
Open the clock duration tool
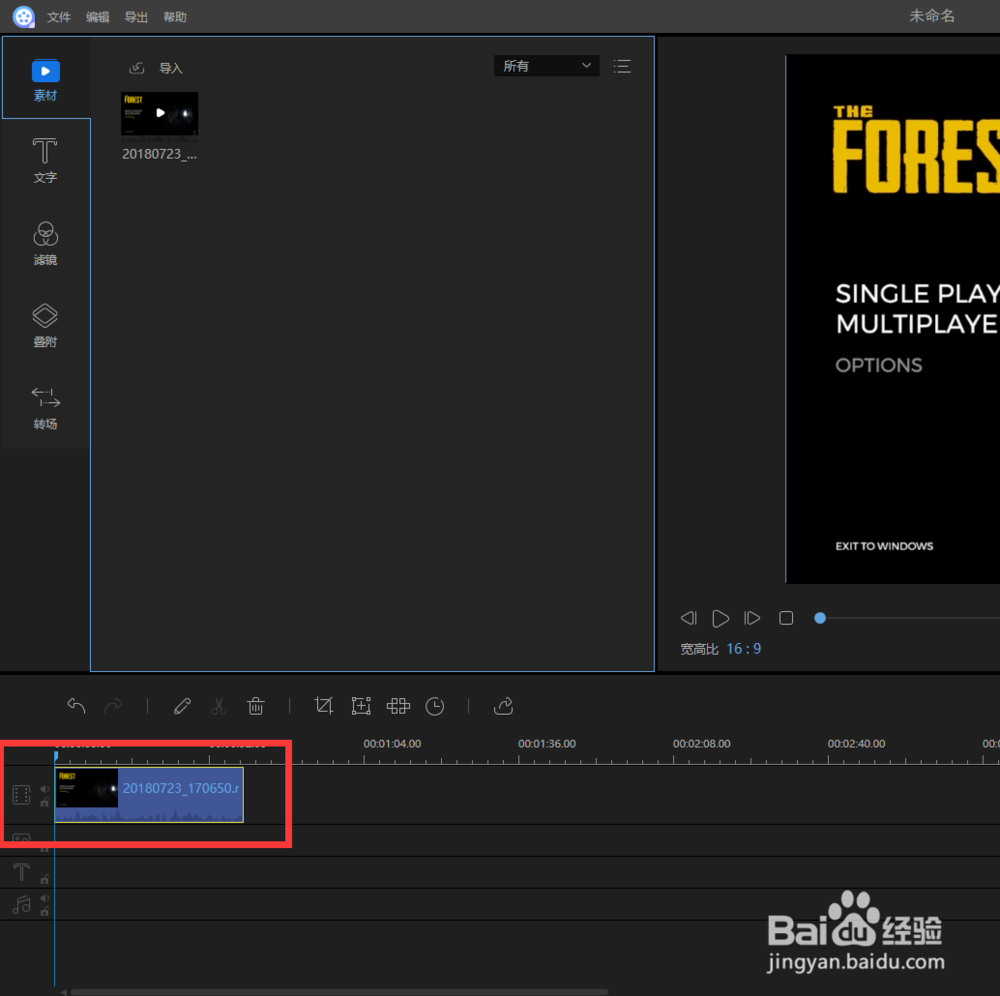pyautogui.click(x=435, y=706)
